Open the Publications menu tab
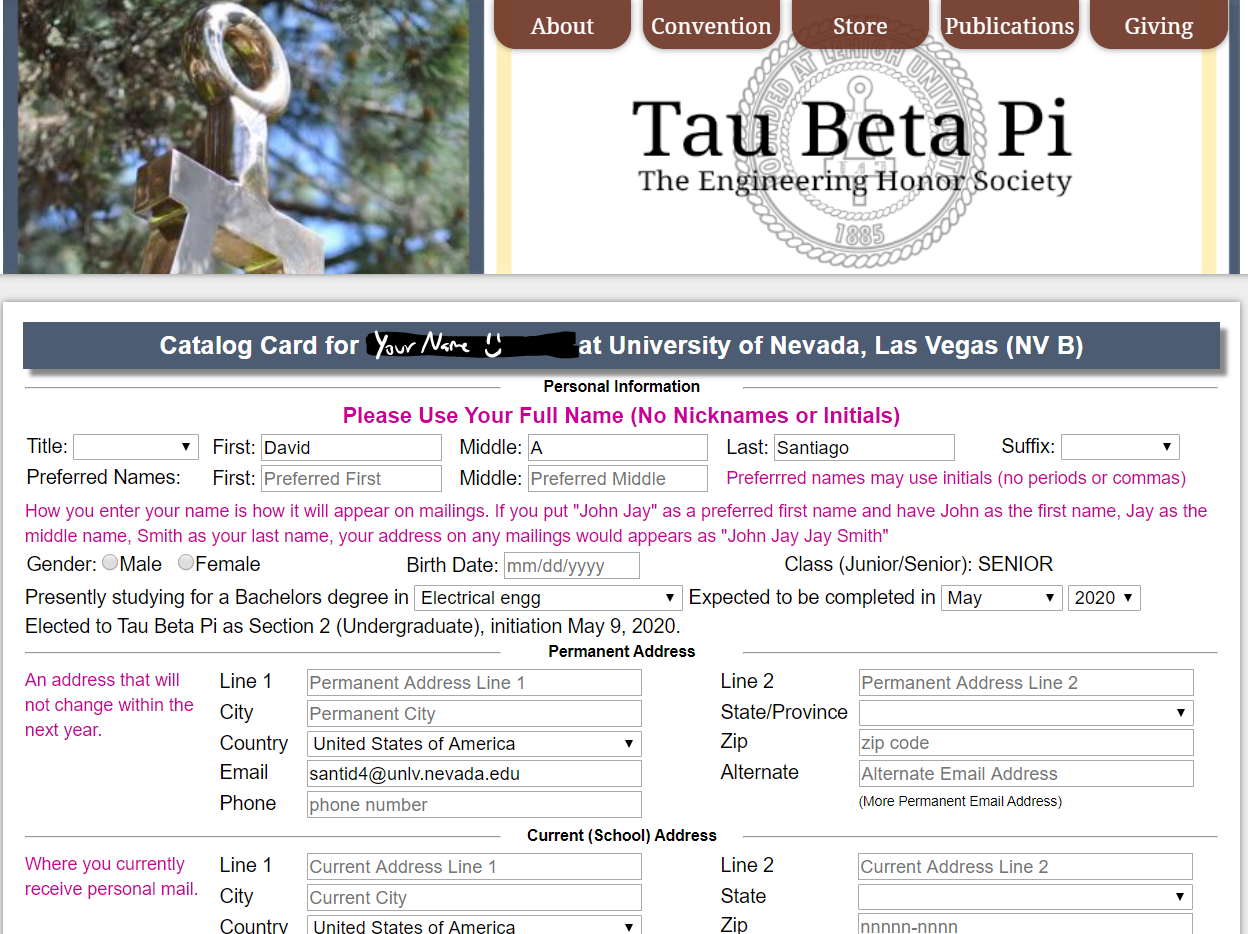Viewport: 1248px width, 934px height. tap(1009, 25)
